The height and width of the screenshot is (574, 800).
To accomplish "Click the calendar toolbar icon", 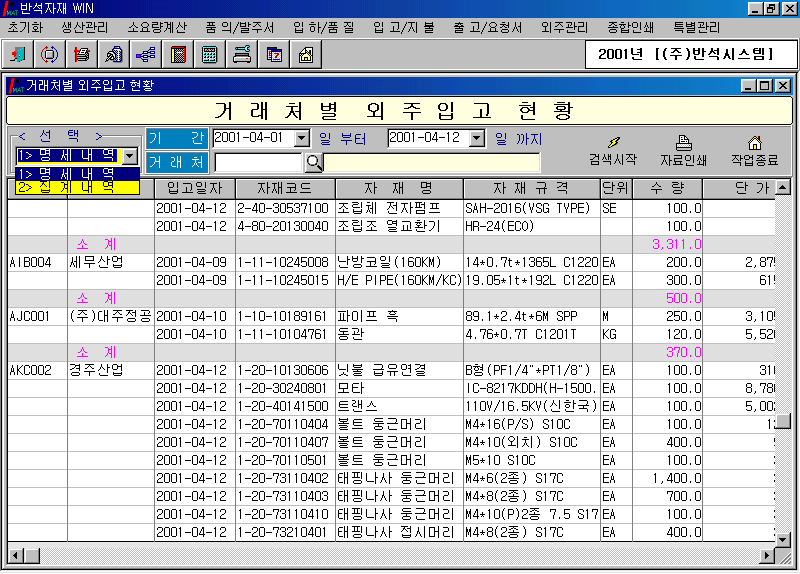I will tap(273, 54).
